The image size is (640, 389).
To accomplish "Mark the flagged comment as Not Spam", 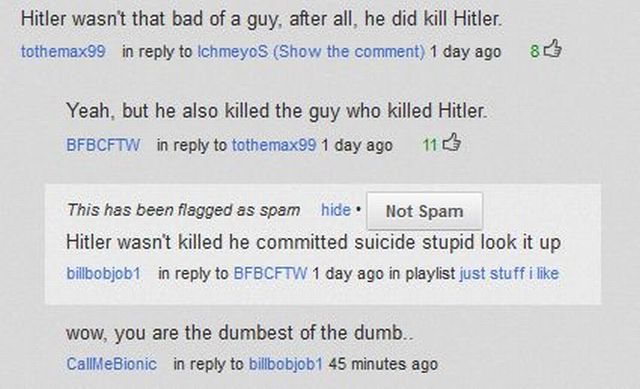I will 424,211.
